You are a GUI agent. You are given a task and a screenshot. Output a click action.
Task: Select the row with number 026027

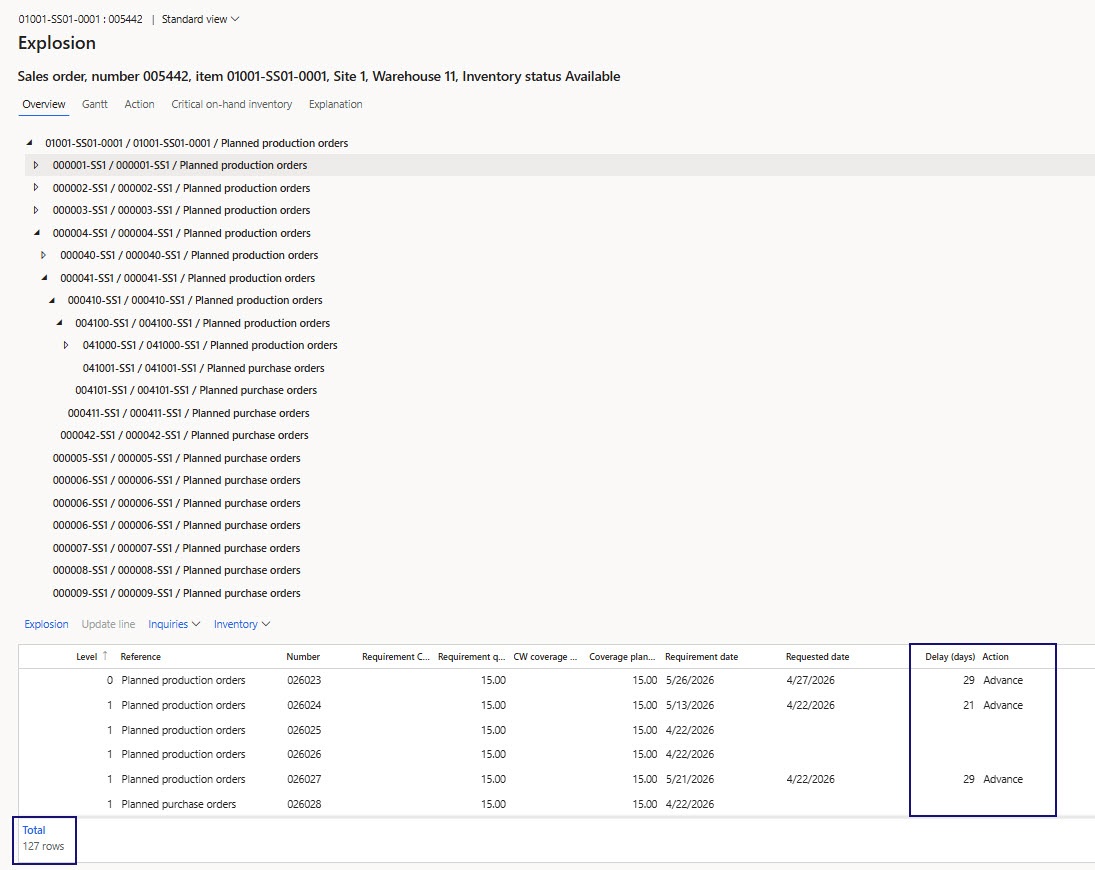303,779
